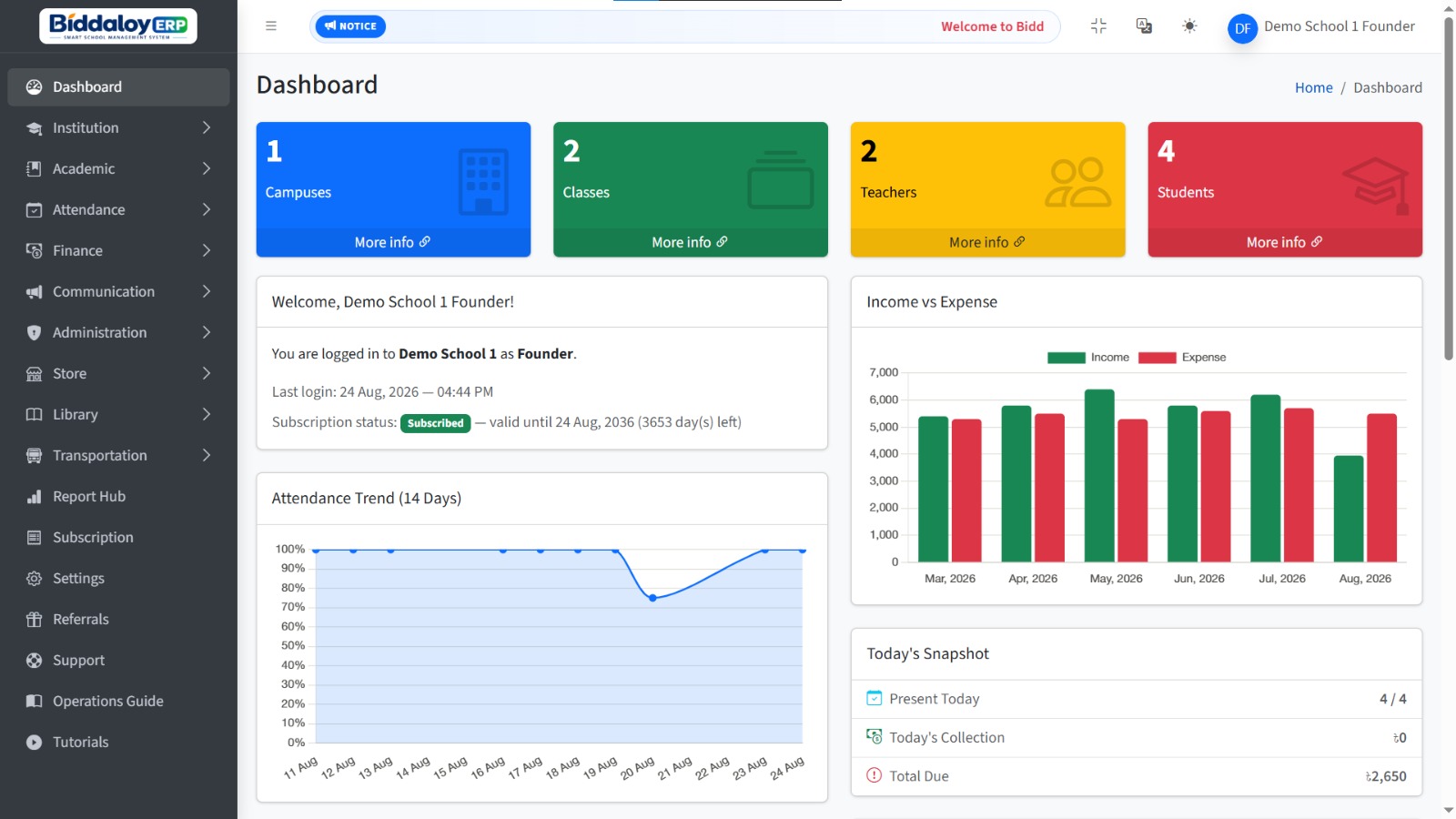This screenshot has width=1456, height=819.
Task: Click the Academic book icon
Action: coord(34,169)
